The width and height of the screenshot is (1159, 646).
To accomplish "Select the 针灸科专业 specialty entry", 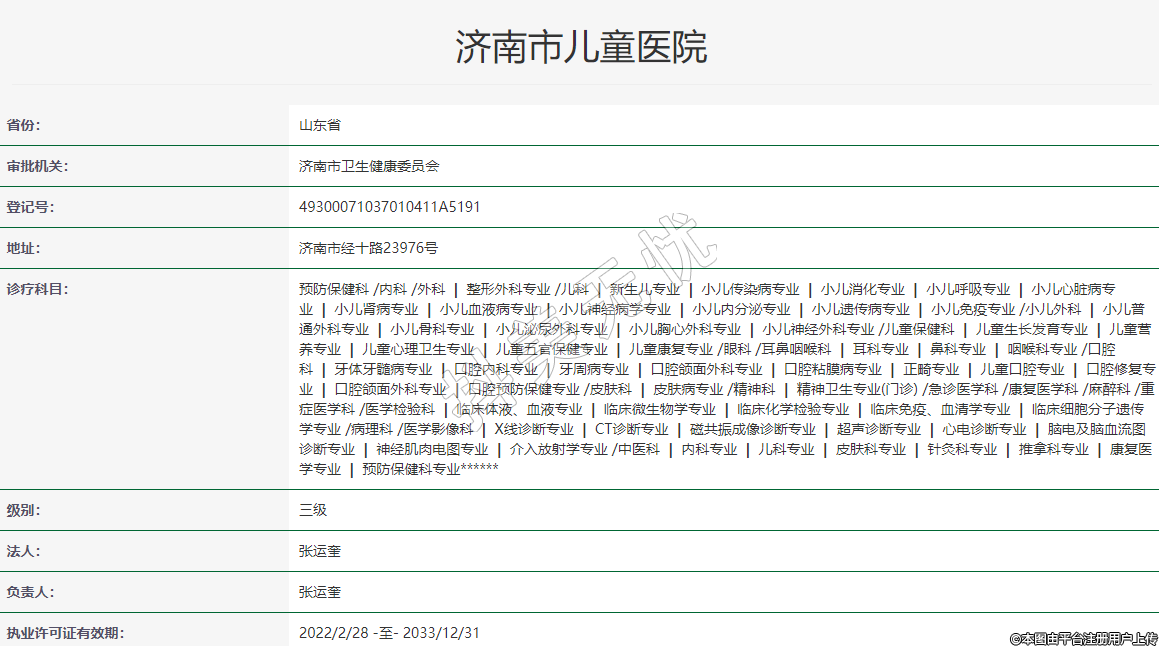I will coord(962,449).
